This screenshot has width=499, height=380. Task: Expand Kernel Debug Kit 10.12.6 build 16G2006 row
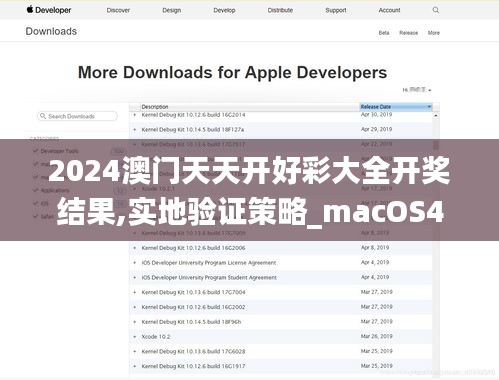coord(135,248)
